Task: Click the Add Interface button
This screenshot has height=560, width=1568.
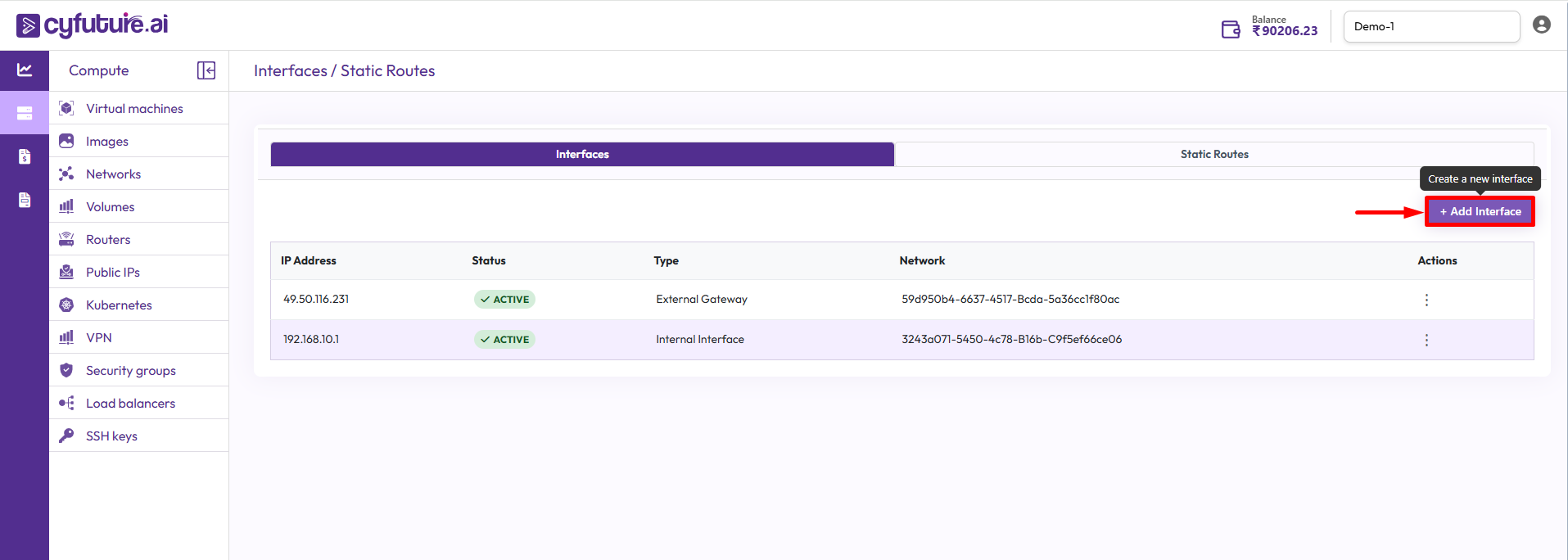Action: coord(1480,211)
